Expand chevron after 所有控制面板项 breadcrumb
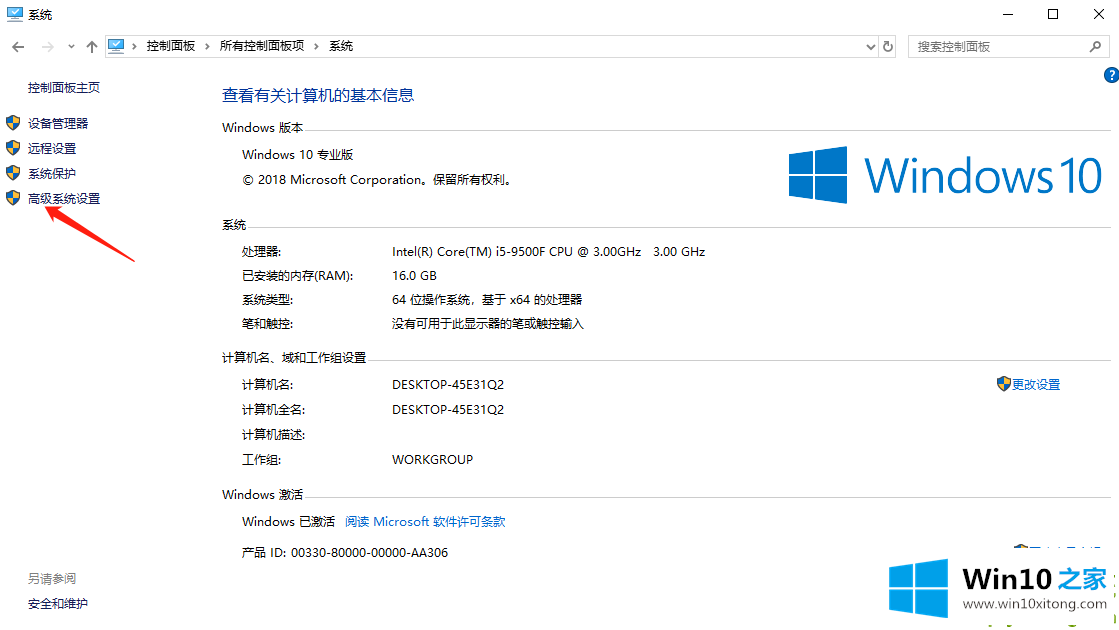Screen dimensions: 1119x630 tap(316, 46)
